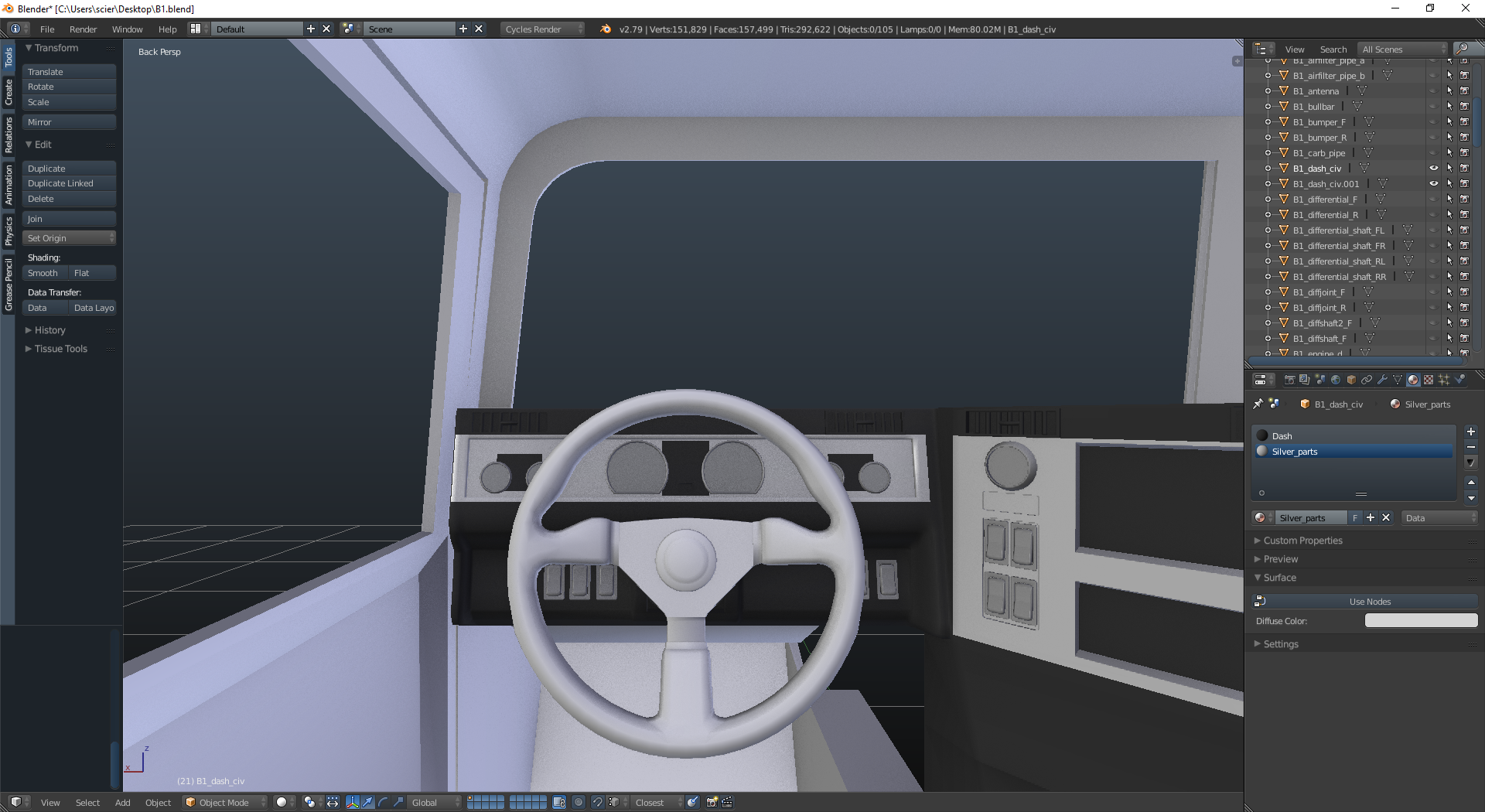The height and width of the screenshot is (812, 1485).
Task: Click the Use Nodes button
Action: 1365,601
